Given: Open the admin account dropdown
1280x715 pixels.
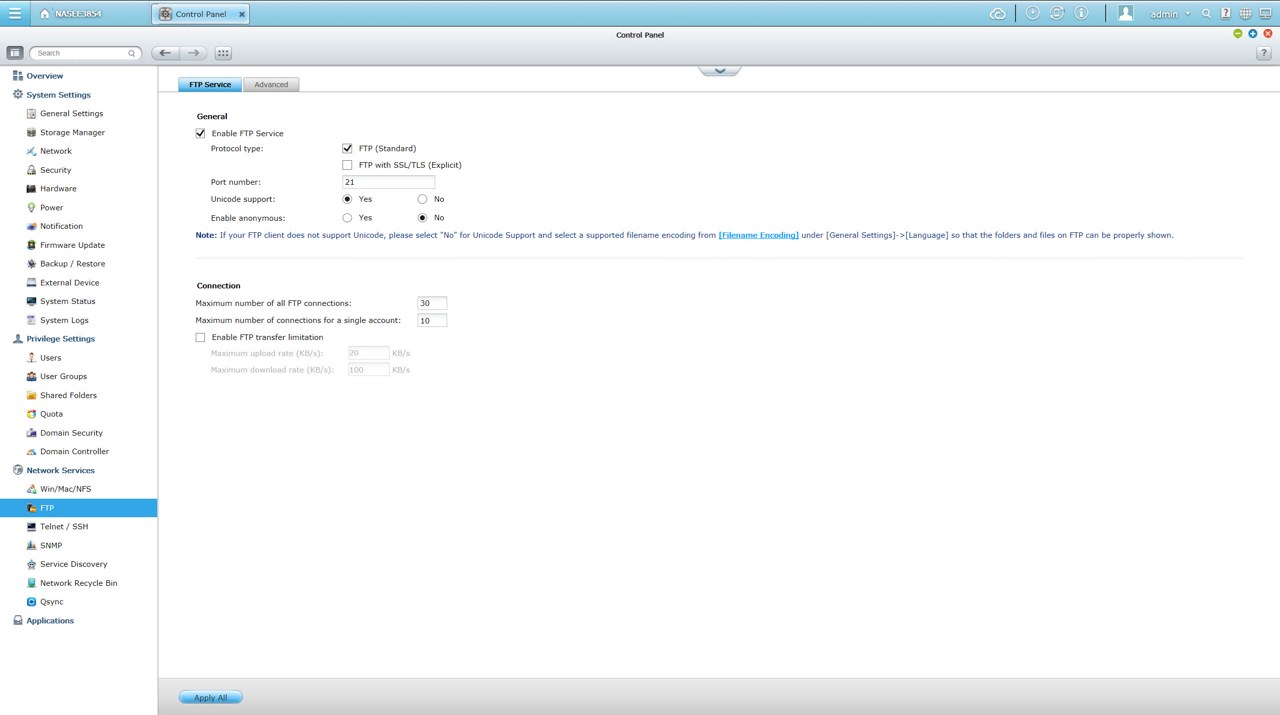Looking at the screenshot, I should pyautogui.click(x=1170, y=14).
